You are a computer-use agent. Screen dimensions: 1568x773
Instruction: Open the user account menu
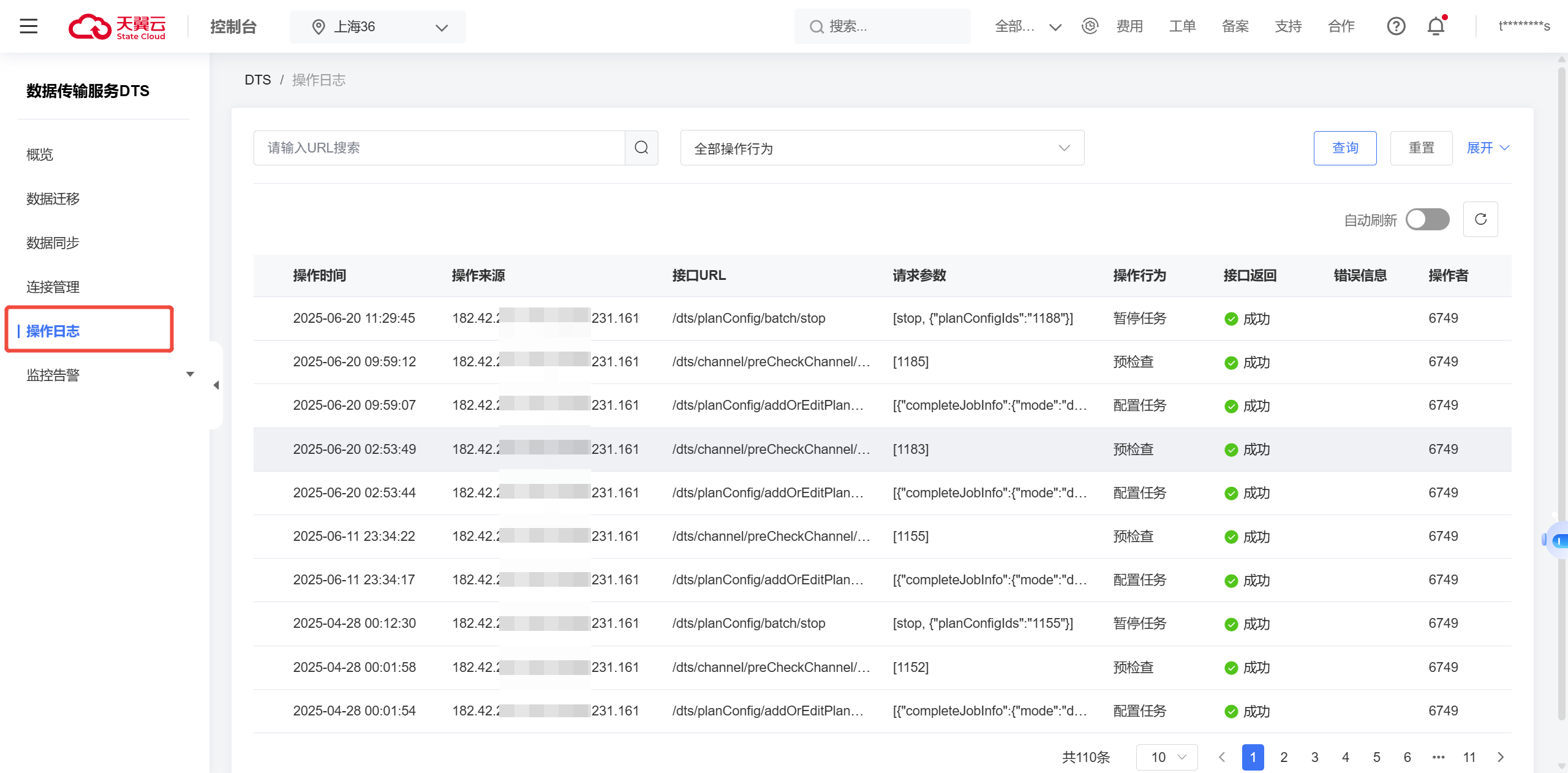coord(1525,26)
